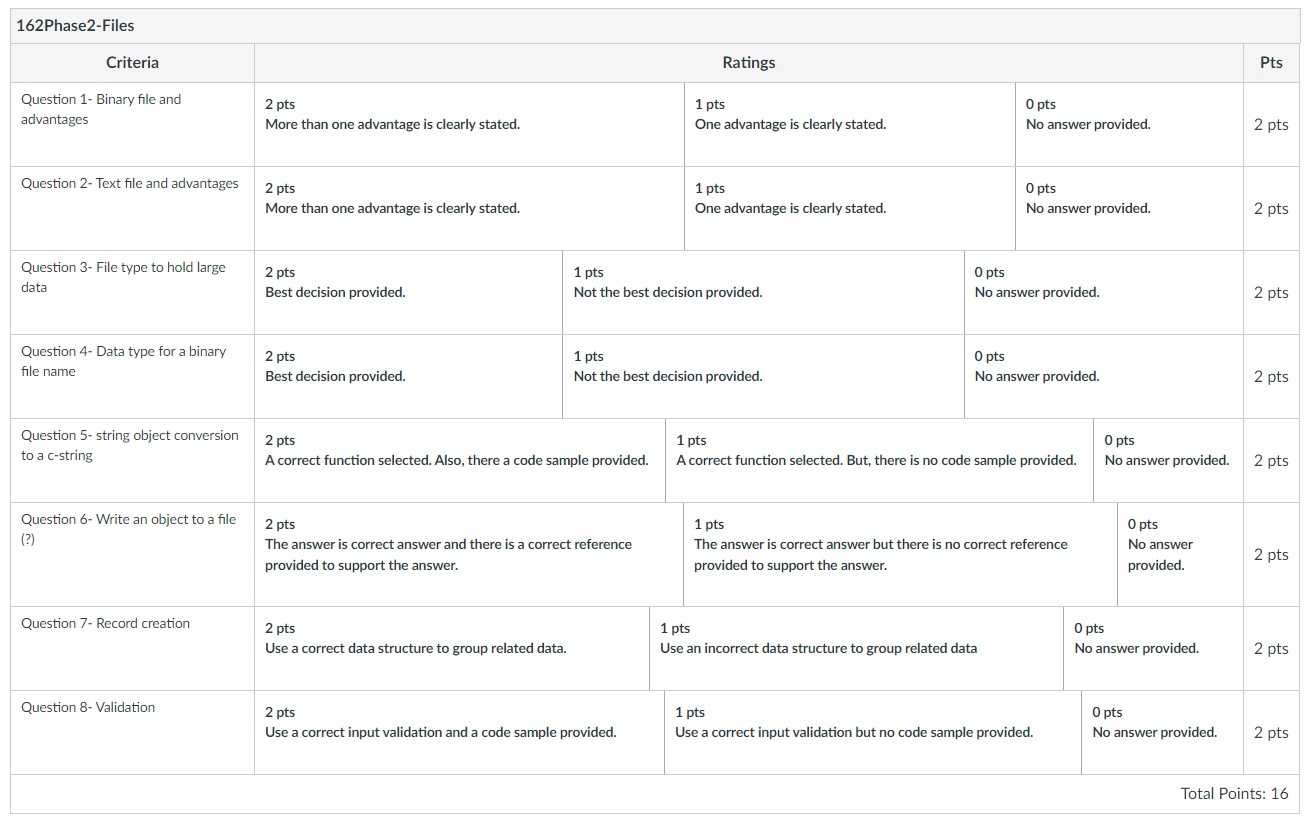
Task: Choose 2 pts code sample rating Question 5
Action: pyautogui.click(x=460, y=460)
